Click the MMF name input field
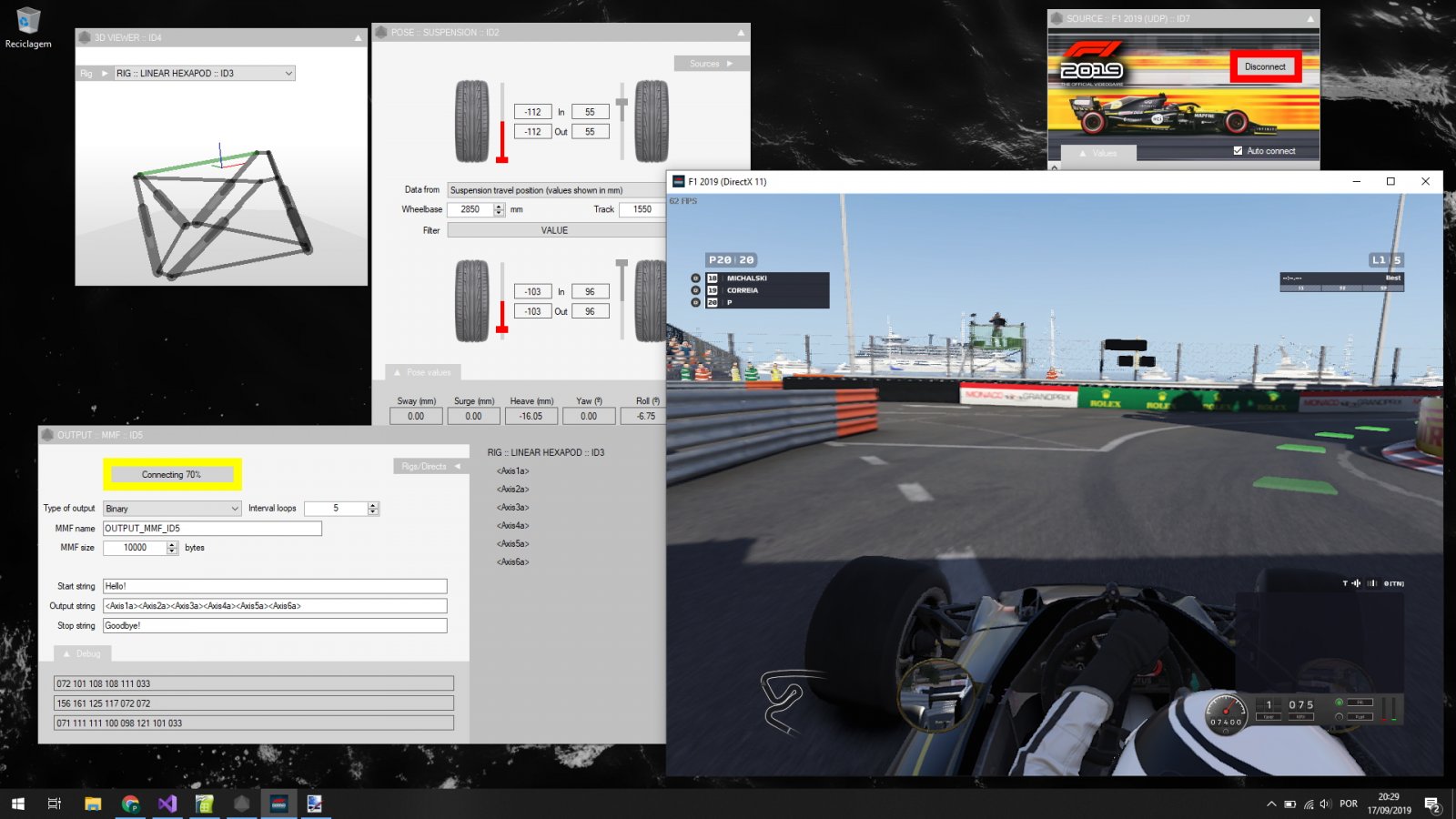The height and width of the screenshot is (819, 1456). point(212,529)
